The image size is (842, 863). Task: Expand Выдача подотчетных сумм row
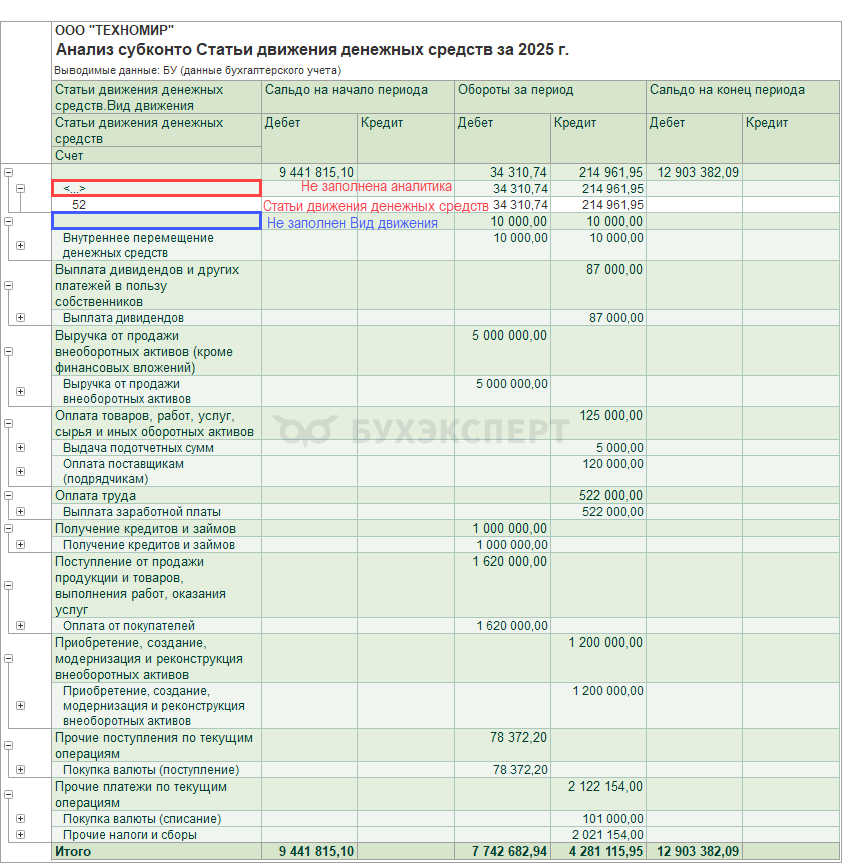click(20, 447)
